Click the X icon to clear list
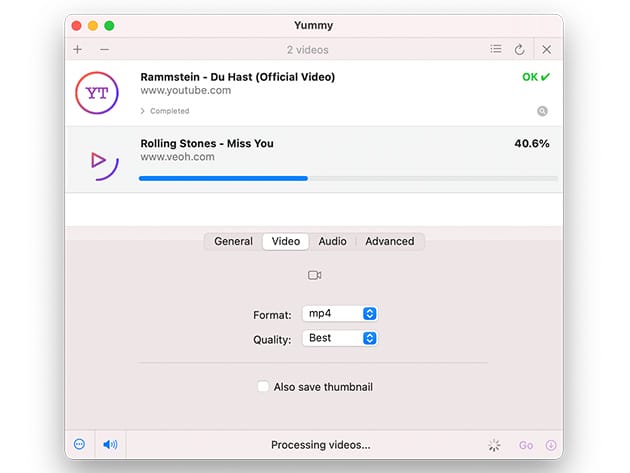Viewport: 630px width, 473px height. point(546,49)
